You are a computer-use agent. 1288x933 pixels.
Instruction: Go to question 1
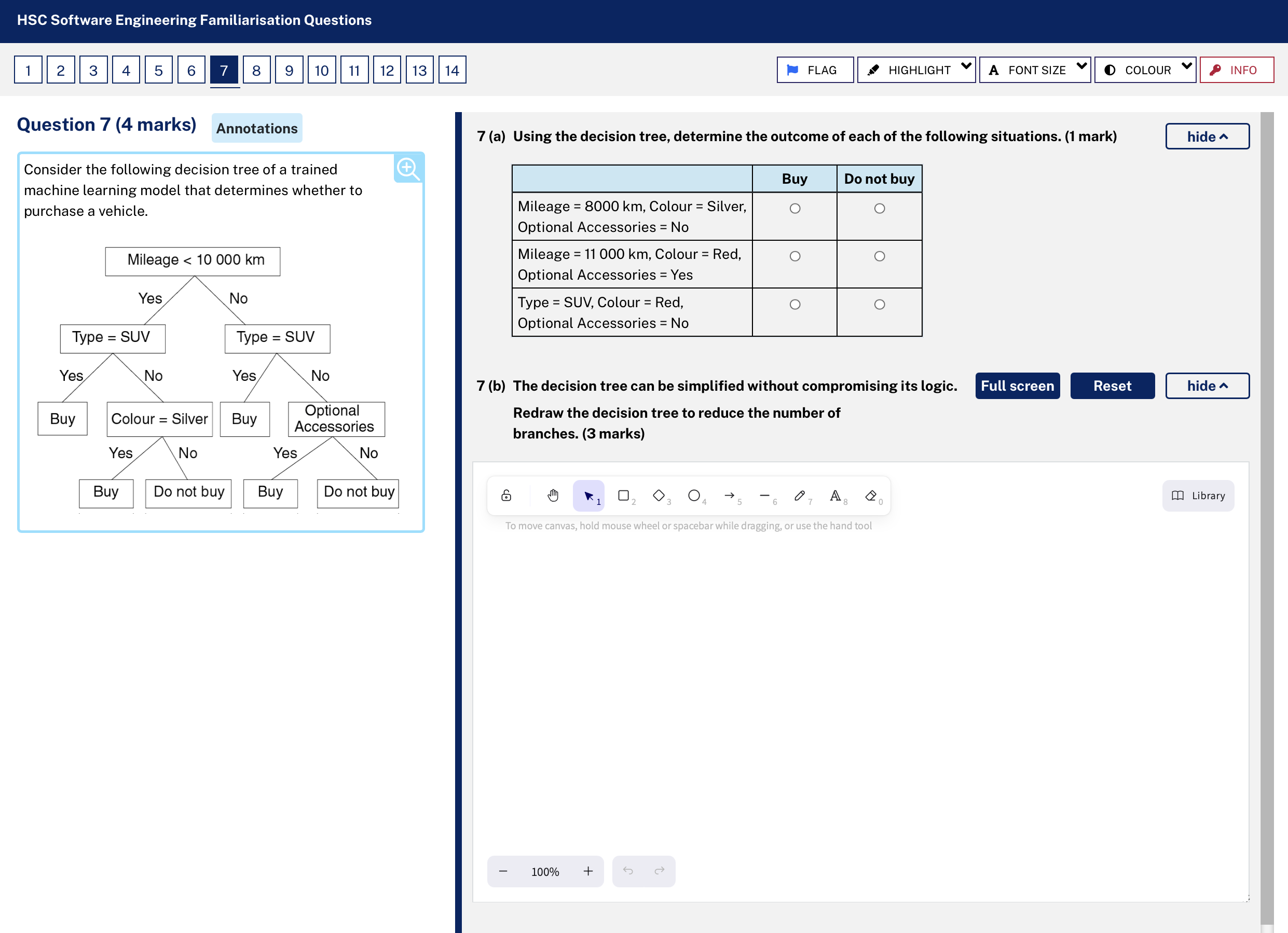(x=29, y=70)
